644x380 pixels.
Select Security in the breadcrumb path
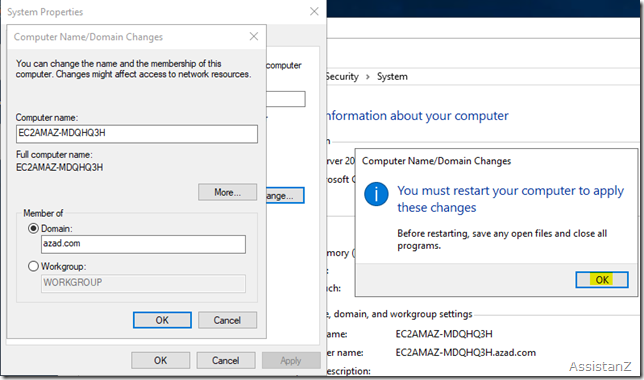342,76
